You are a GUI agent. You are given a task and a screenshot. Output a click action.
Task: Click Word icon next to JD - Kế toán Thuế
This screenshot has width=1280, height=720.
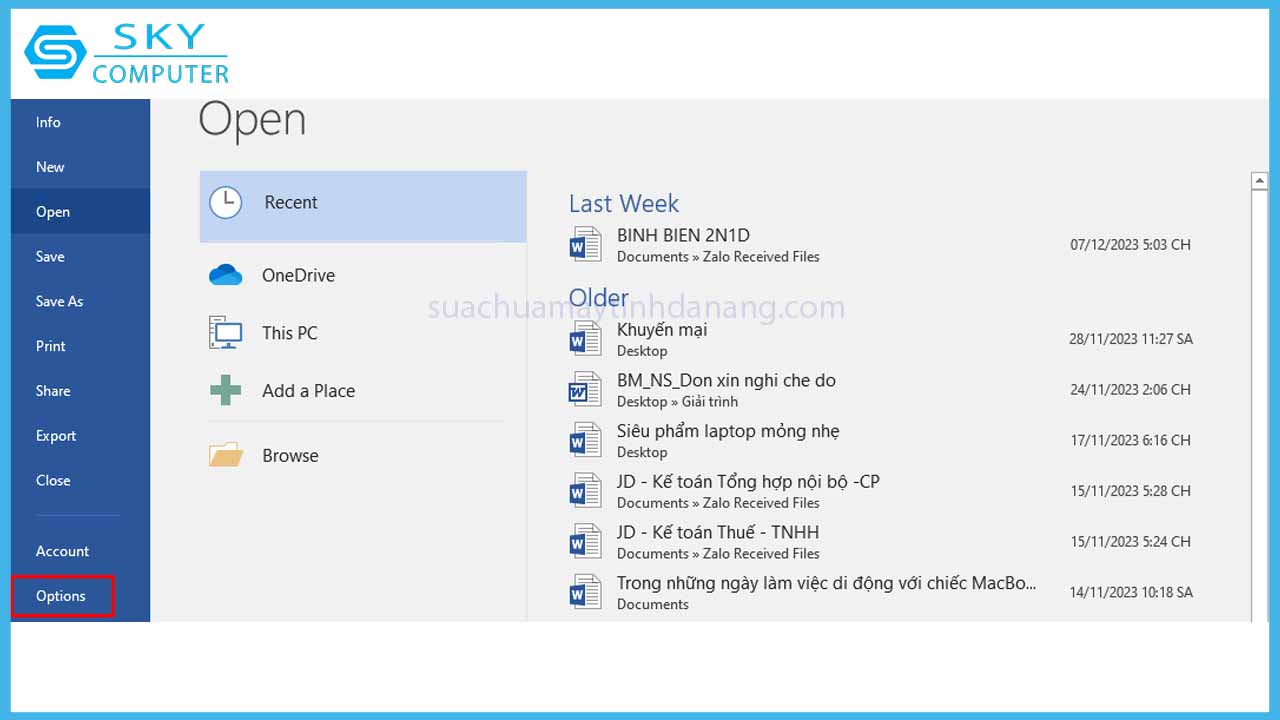[585, 542]
